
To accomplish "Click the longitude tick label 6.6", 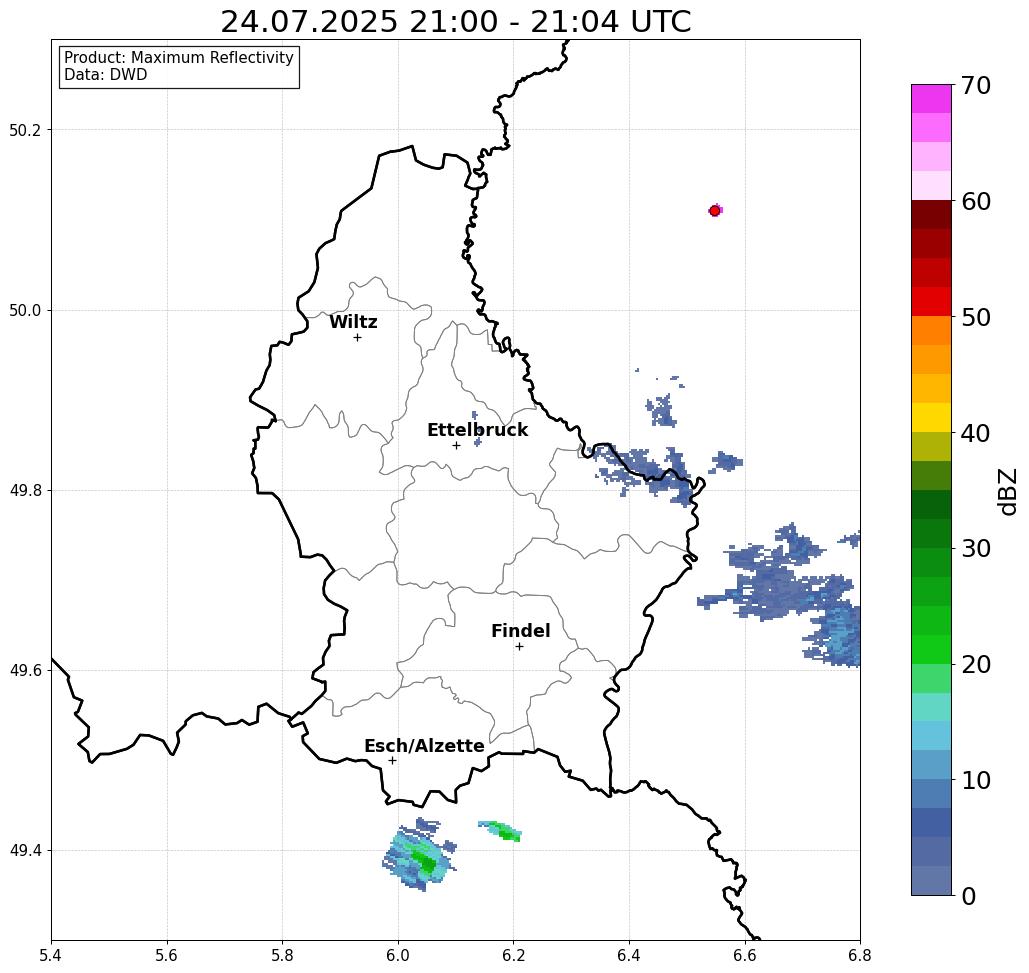I will pos(744,956).
